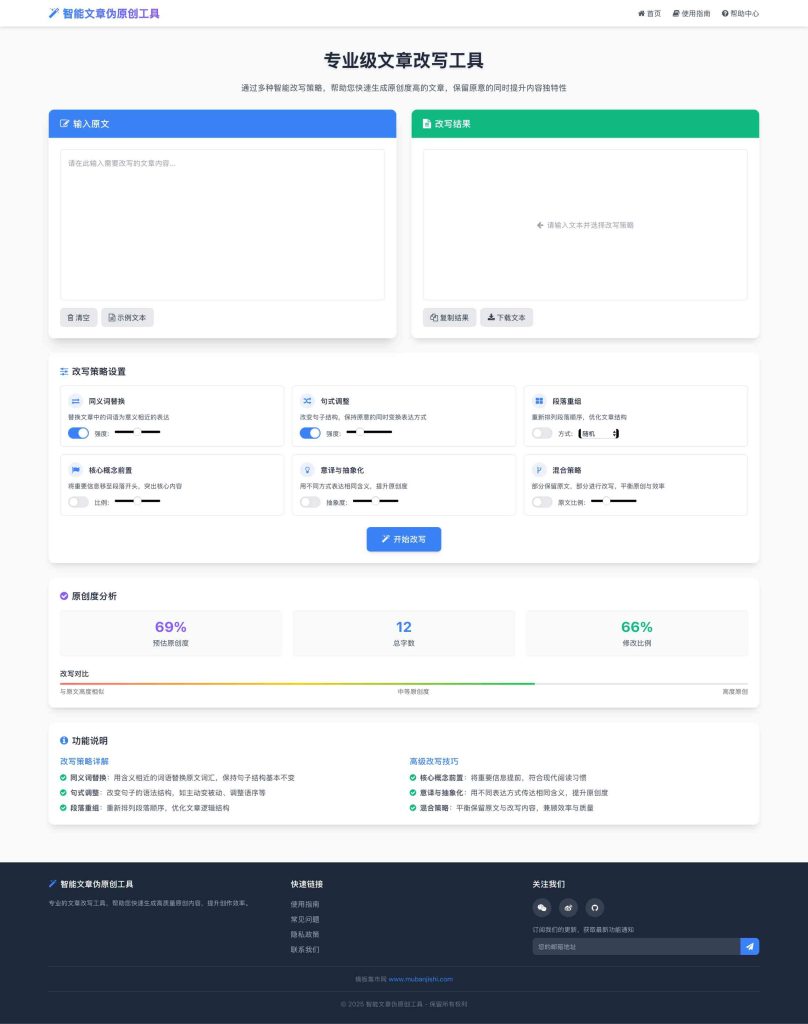This screenshot has width=808, height=1024.
Task: Open the footer 联系我们 link
Action: click(305, 950)
